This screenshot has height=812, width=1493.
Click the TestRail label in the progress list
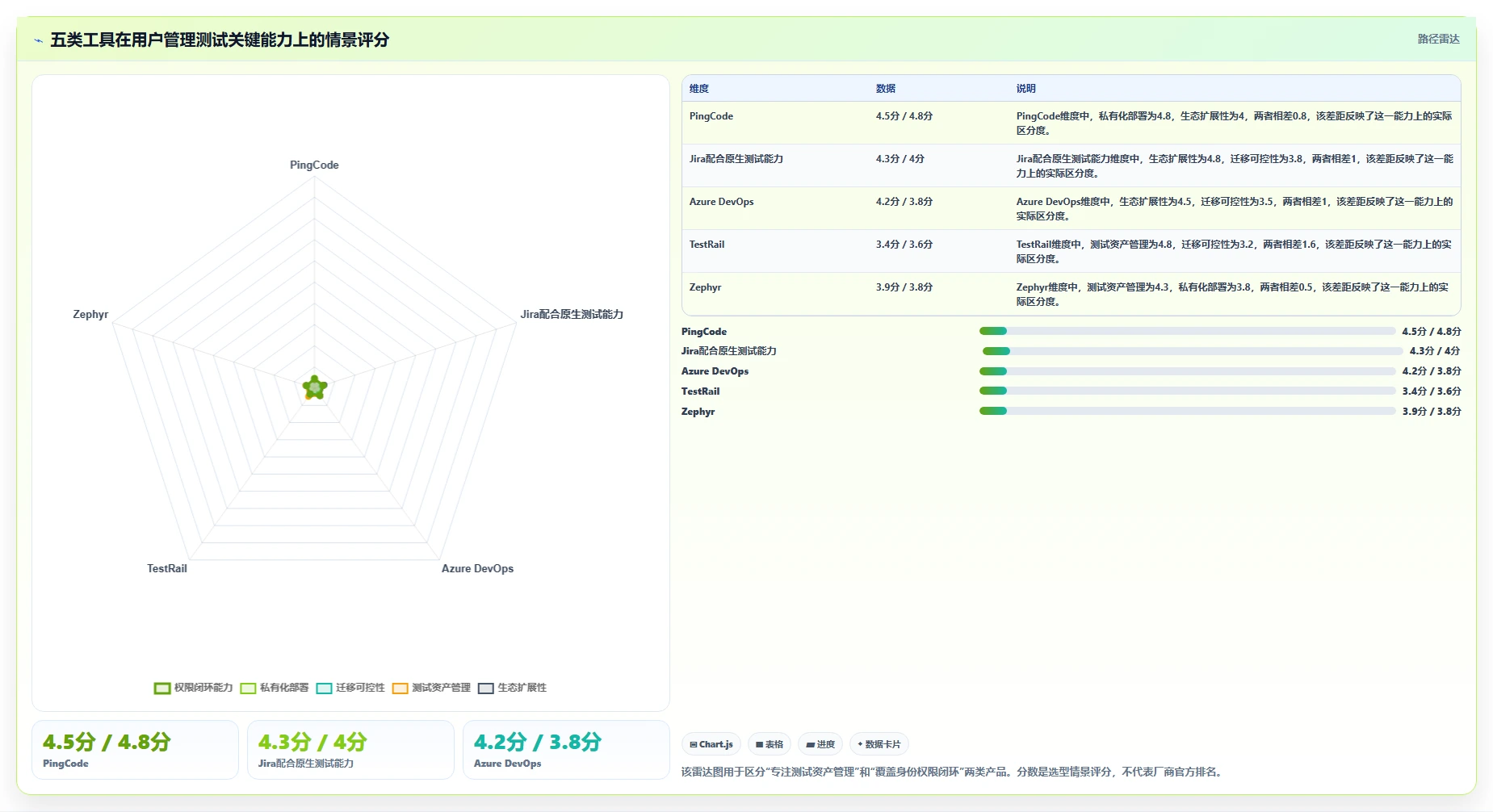click(700, 391)
